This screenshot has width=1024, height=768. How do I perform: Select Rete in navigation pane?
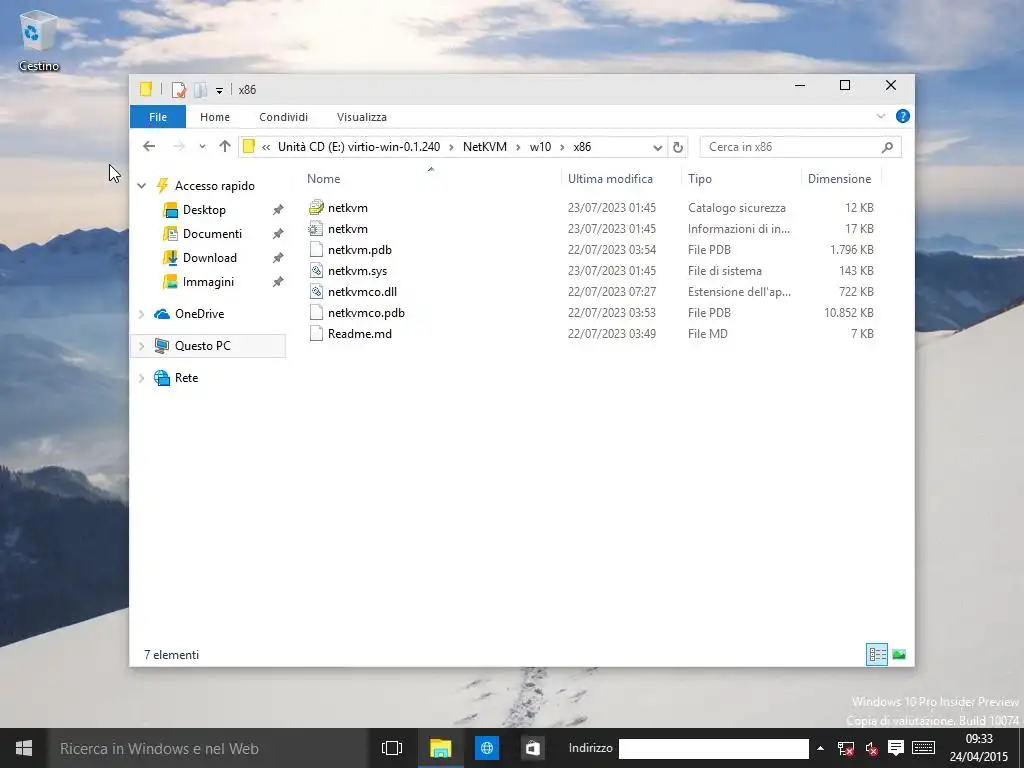point(186,378)
